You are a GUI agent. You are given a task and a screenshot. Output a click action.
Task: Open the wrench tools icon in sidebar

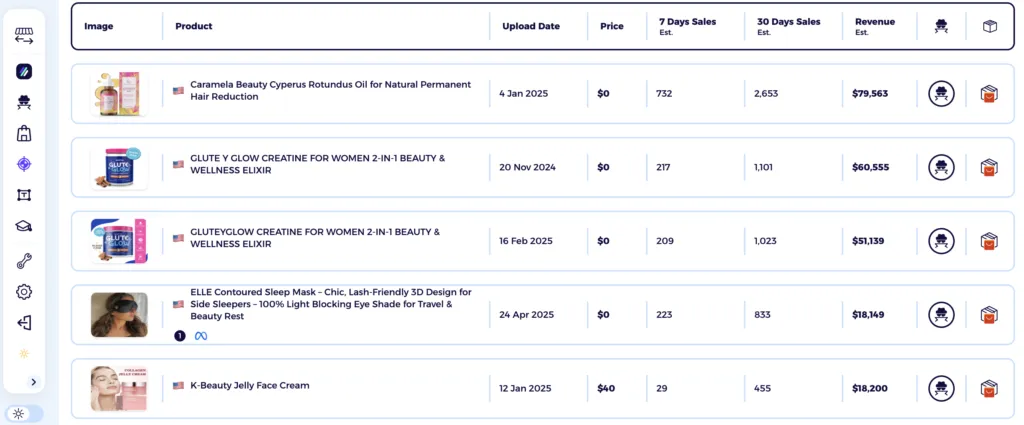(x=24, y=260)
